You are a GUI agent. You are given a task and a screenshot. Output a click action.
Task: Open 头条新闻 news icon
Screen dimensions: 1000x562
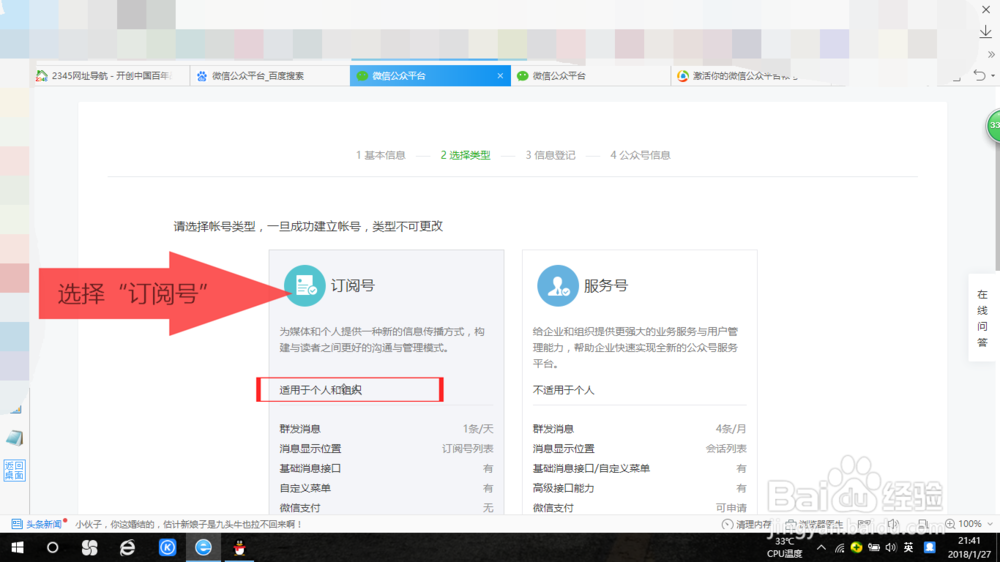(x=17, y=524)
